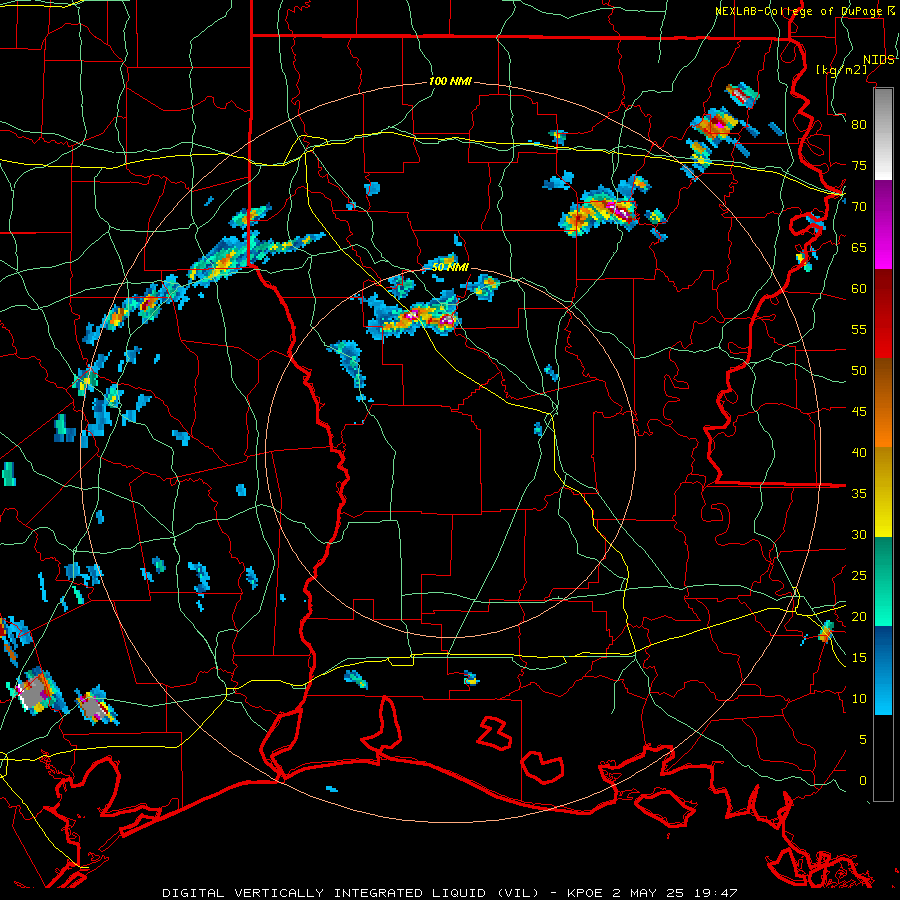Click the scale value 45

click(x=859, y=412)
